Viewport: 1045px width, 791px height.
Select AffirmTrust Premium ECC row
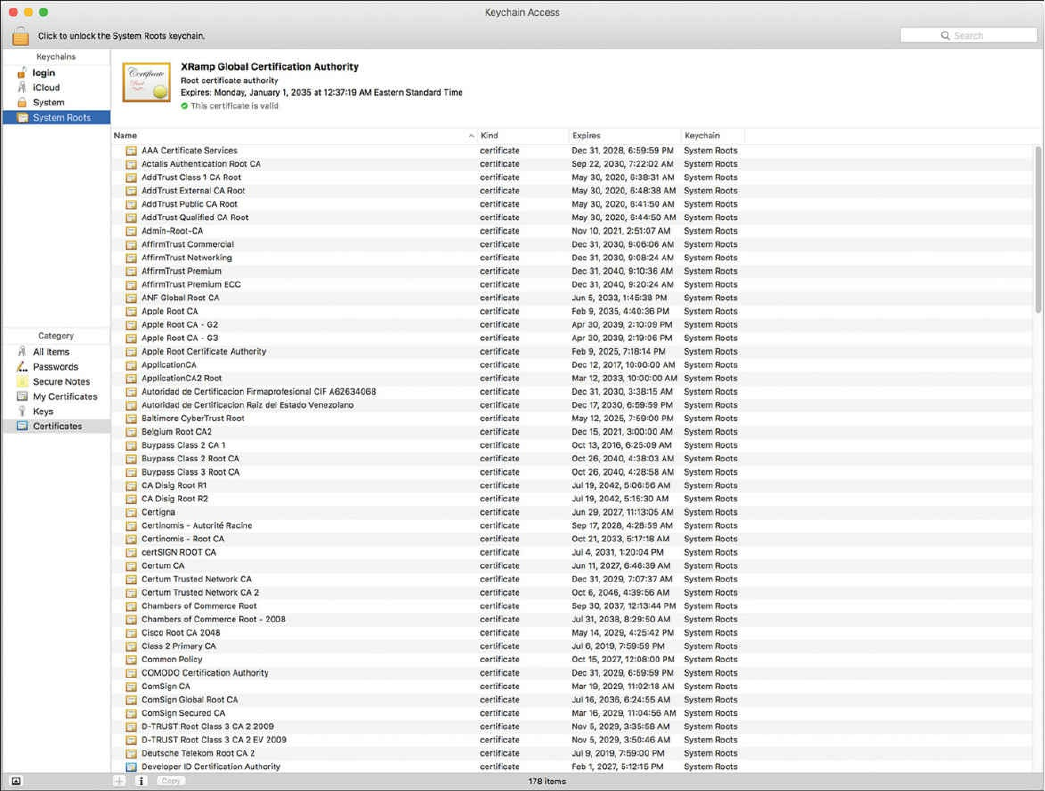tap(573, 285)
